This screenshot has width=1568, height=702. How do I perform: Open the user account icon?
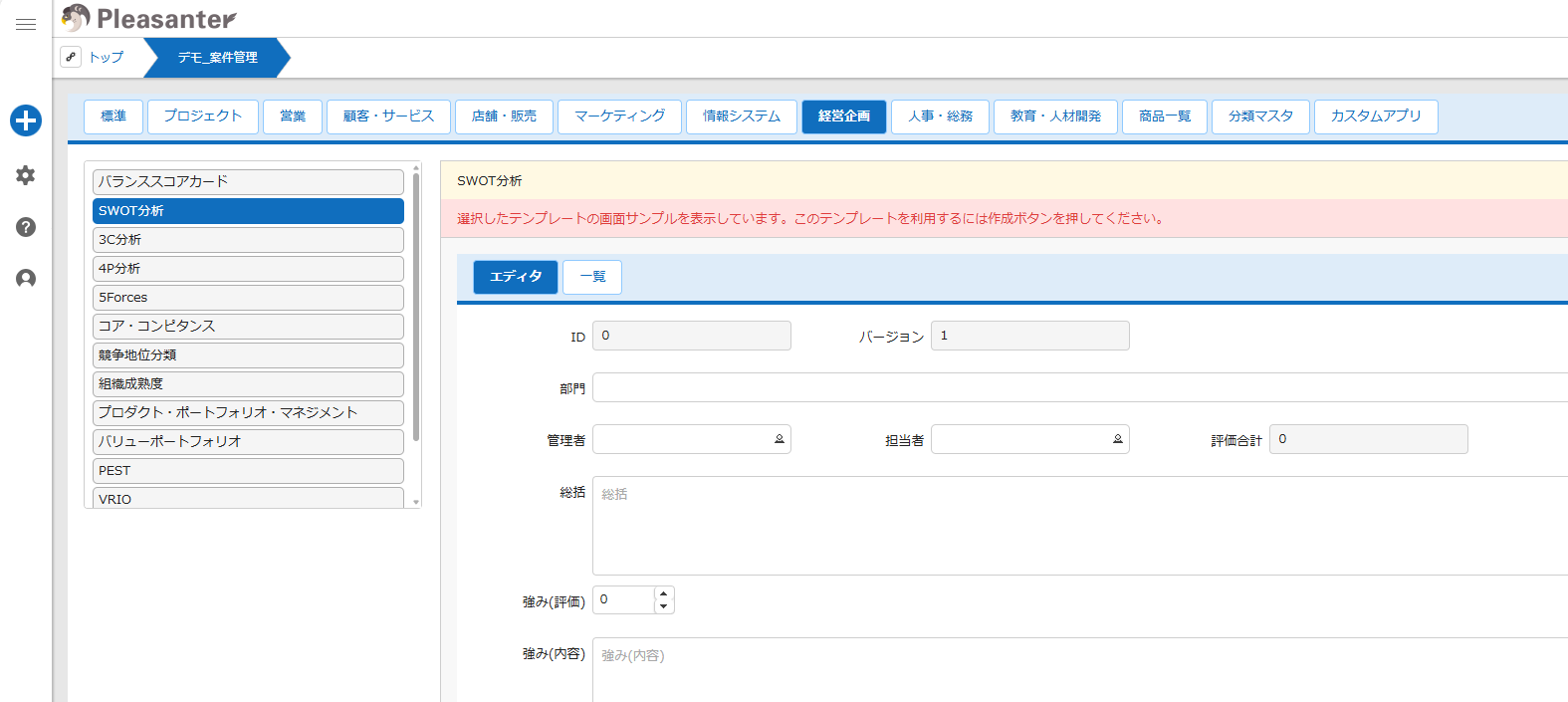[26, 279]
